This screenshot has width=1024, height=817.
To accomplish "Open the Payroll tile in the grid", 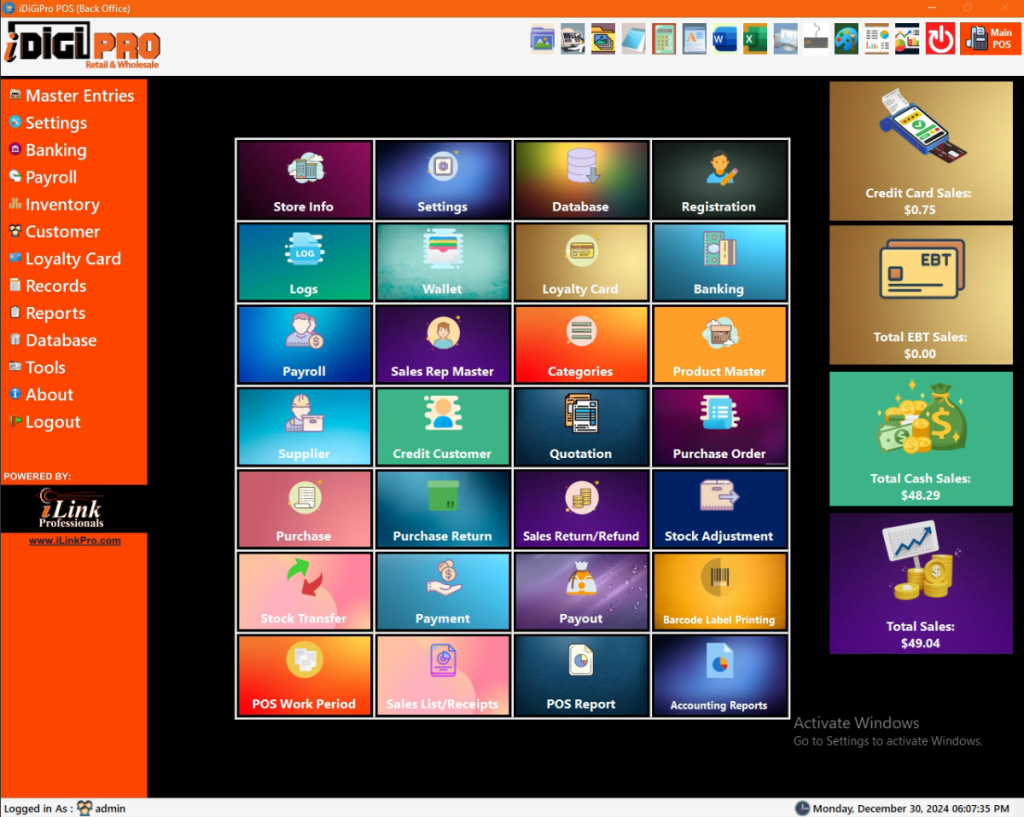I will [x=304, y=344].
